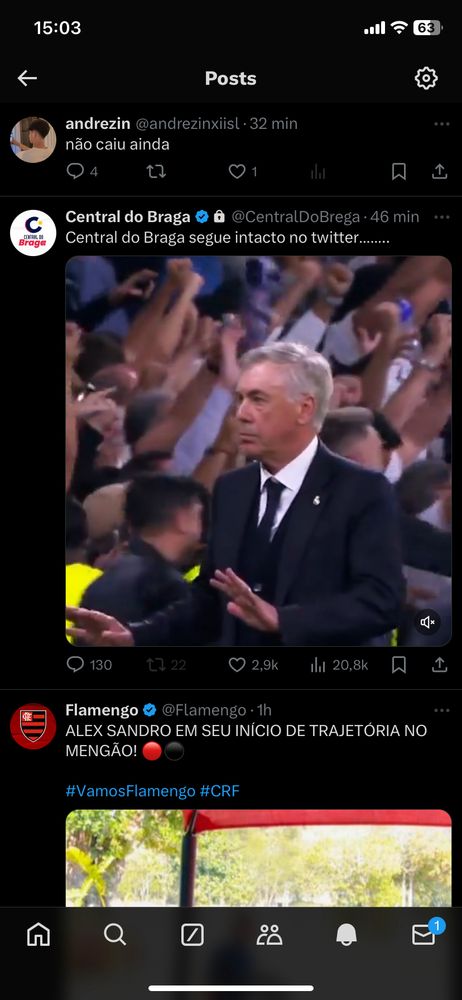This screenshot has height=1000, width=462.
Task: Tap the back arrow in the Posts header
Action: (27, 78)
